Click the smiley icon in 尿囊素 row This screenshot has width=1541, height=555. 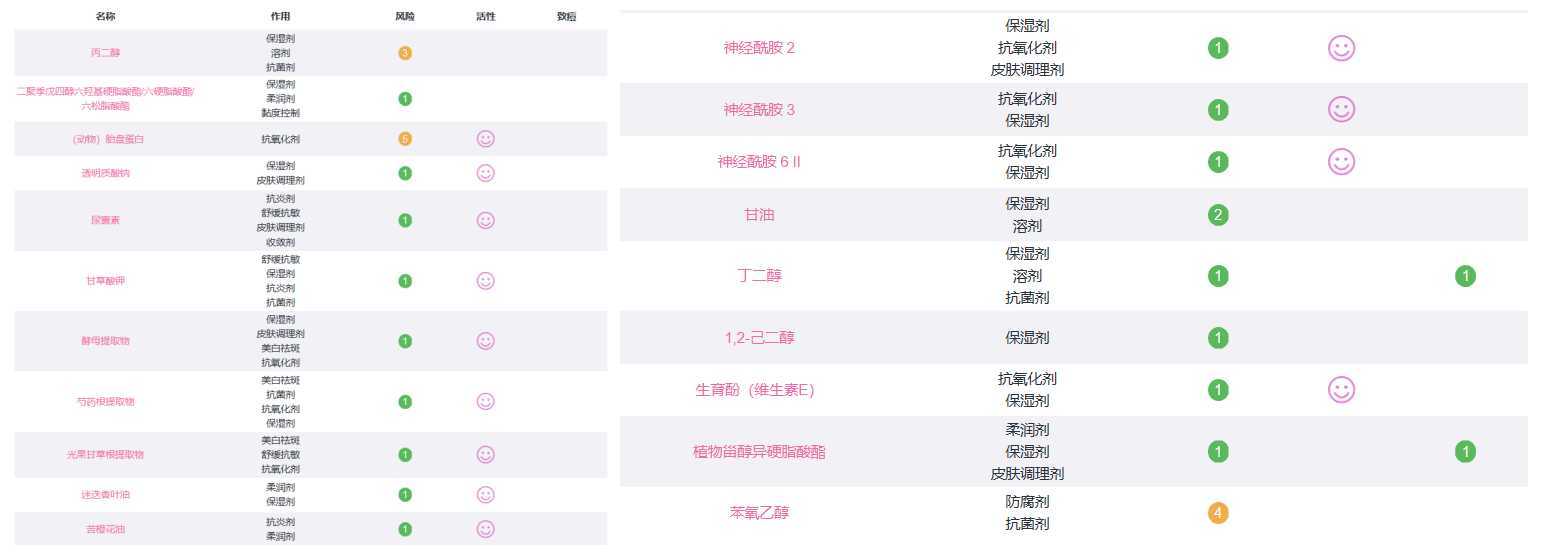coord(486,220)
